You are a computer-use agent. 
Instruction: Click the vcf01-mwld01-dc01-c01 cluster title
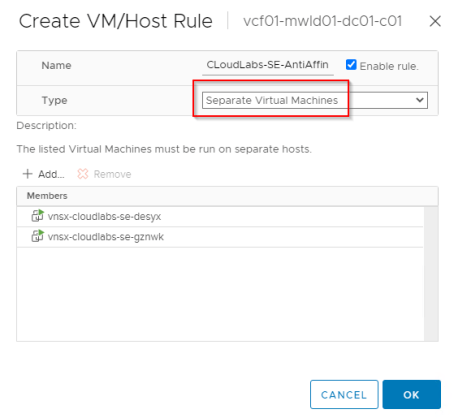coord(322,21)
